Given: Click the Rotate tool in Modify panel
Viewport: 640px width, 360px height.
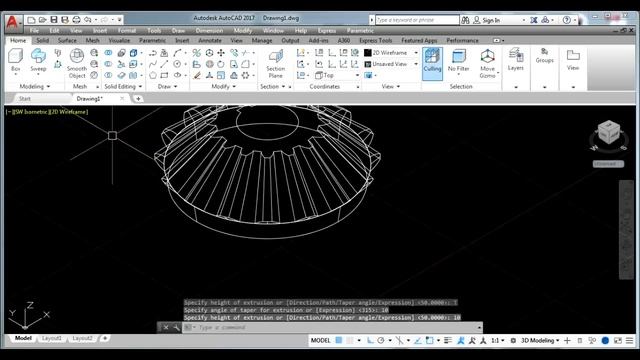Looking at the screenshot, I should click(221, 64).
